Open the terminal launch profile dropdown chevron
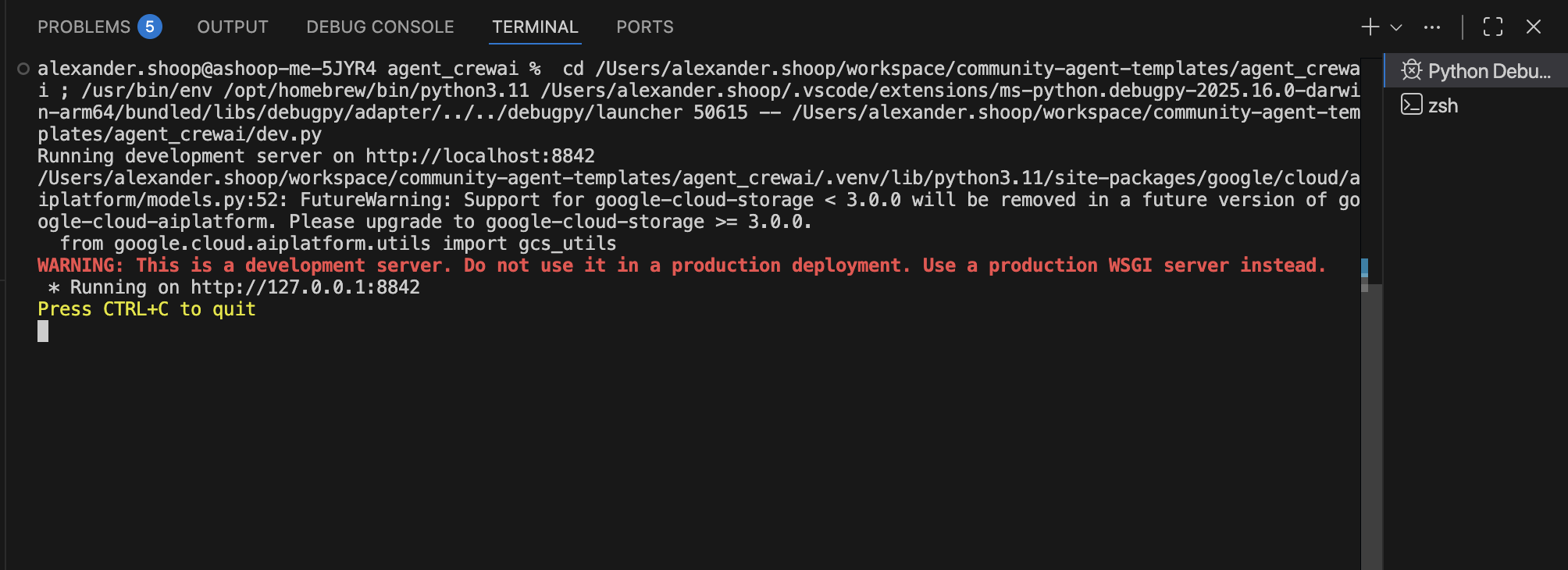The width and height of the screenshot is (1568, 570). (x=1396, y=27)
